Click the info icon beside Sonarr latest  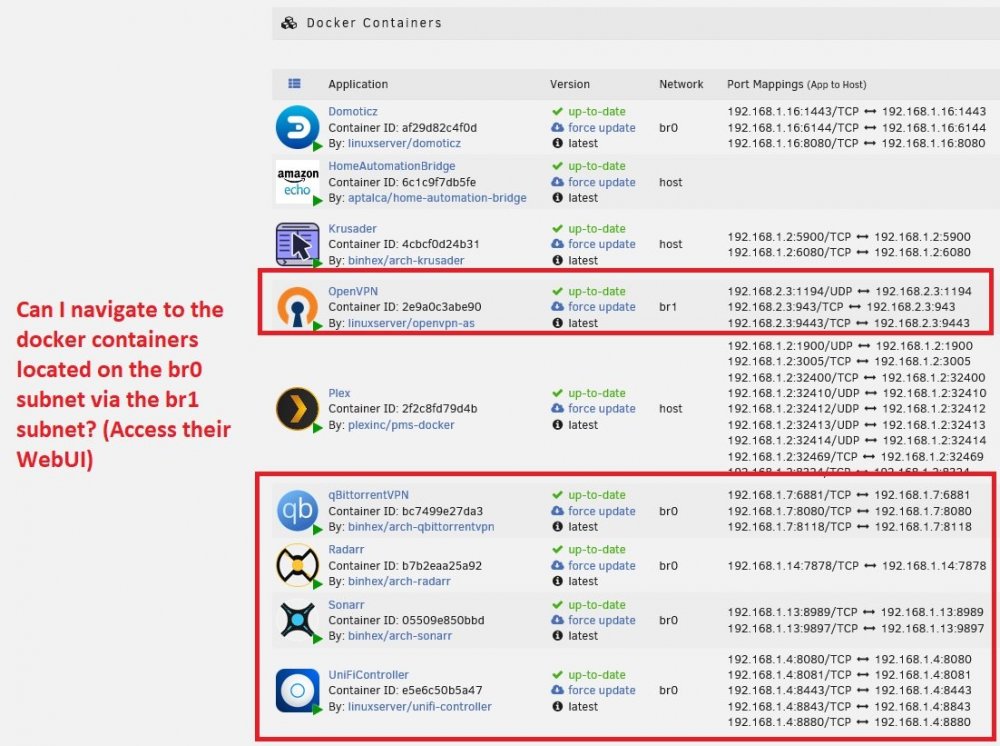(x=557, y=636)
